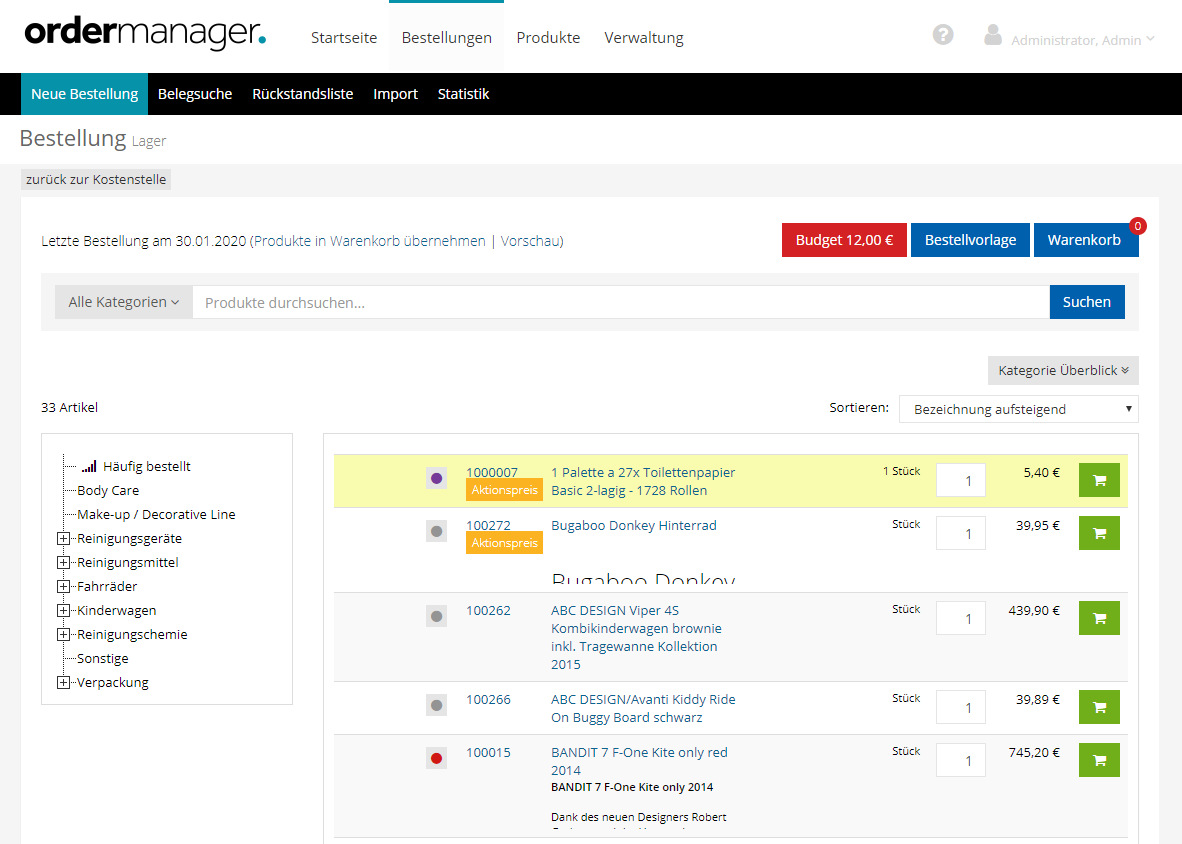Click the Häufig bestellt bar chart icon
The image size is (1182, 844).
(x=90, y=466)
